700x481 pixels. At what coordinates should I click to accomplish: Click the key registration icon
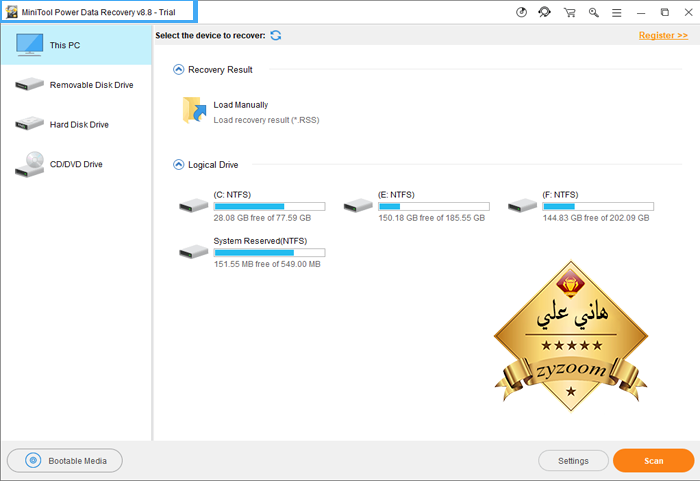coord(594,12)
